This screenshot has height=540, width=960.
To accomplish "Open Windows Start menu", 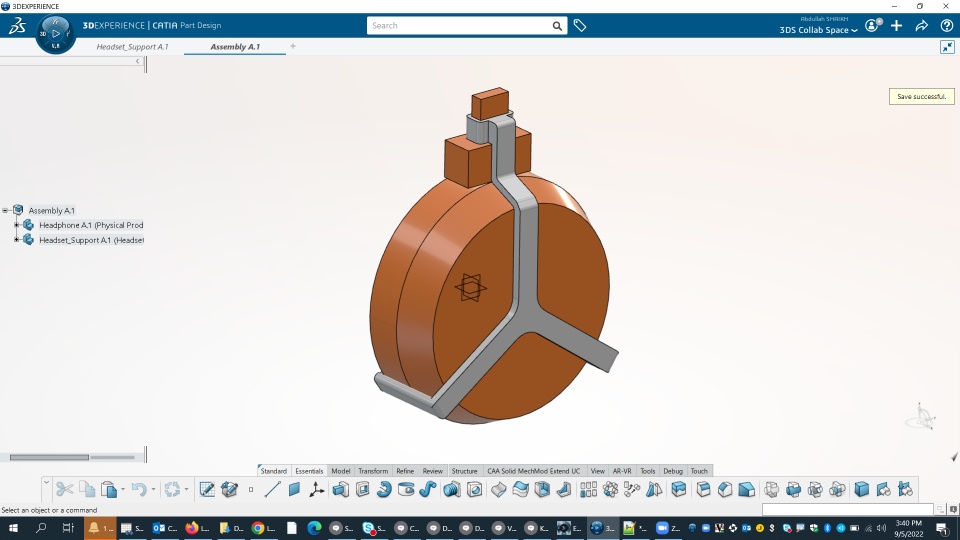I will click(13, 528).
